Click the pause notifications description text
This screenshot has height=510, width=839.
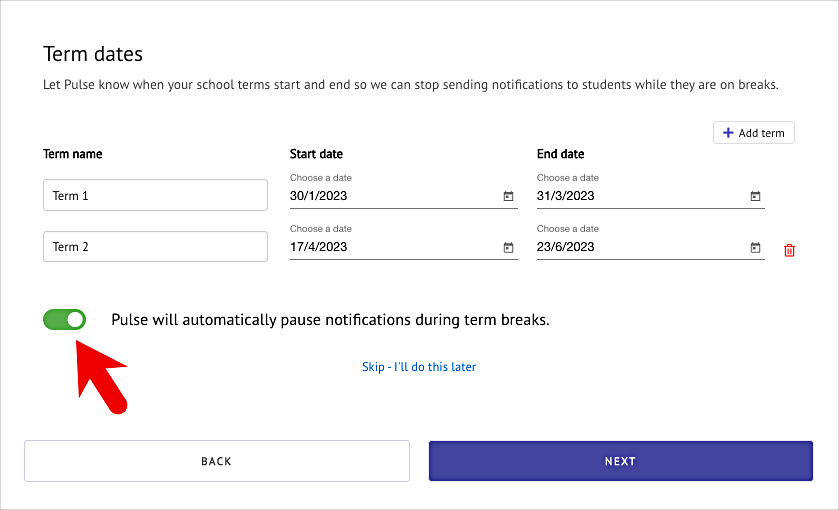pyautogui.click(x=330, y=319)
